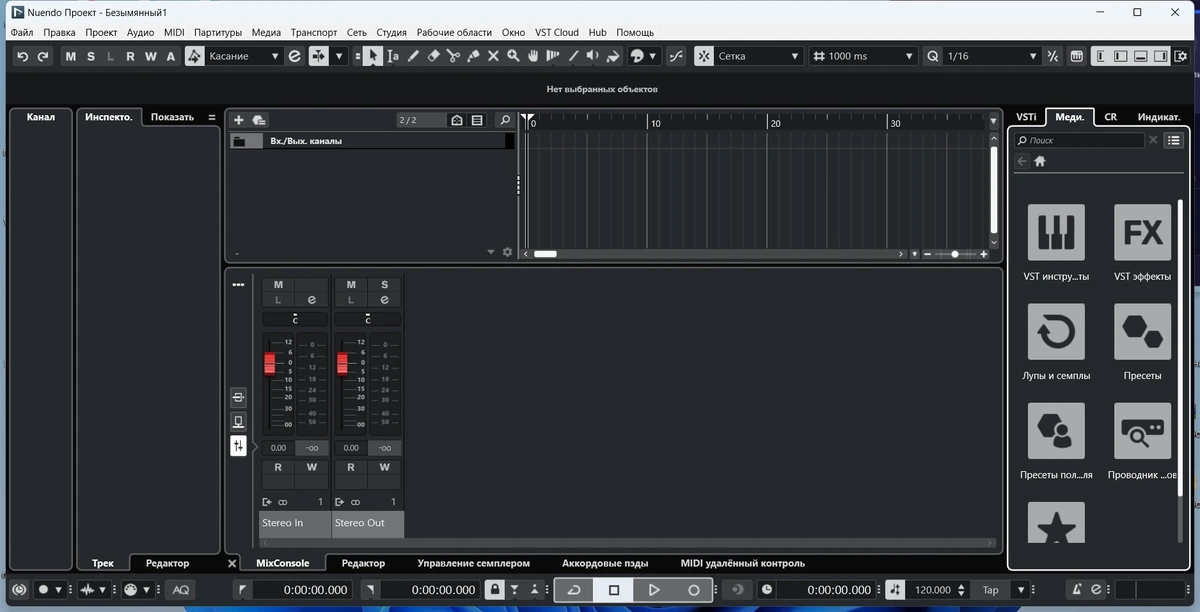The height and width of the screenshot is (612, 1200).
Task: Select the Zoom magnifier tool
Action: coord(513,56)
